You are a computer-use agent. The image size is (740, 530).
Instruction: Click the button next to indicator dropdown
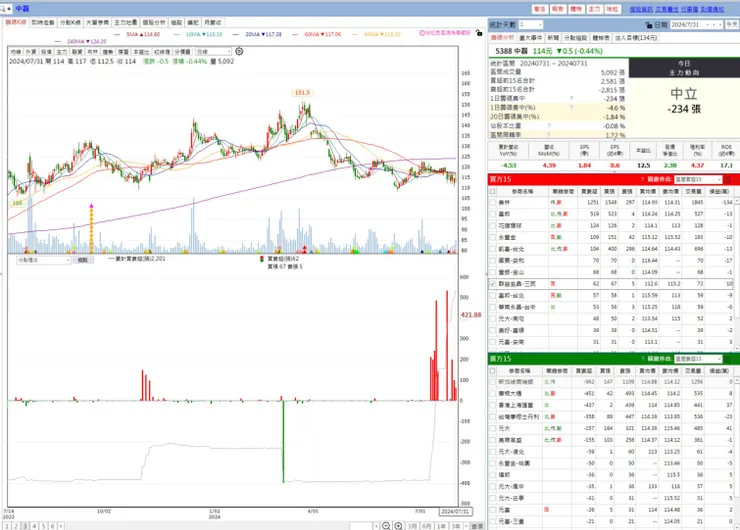coord(83,260)
